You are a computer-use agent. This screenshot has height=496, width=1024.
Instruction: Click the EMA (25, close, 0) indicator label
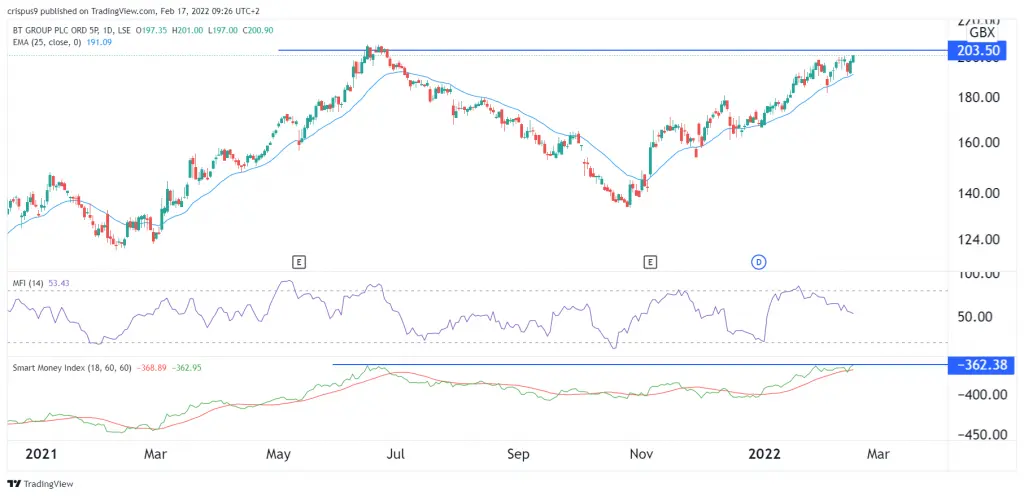click(x=45, y=42)
